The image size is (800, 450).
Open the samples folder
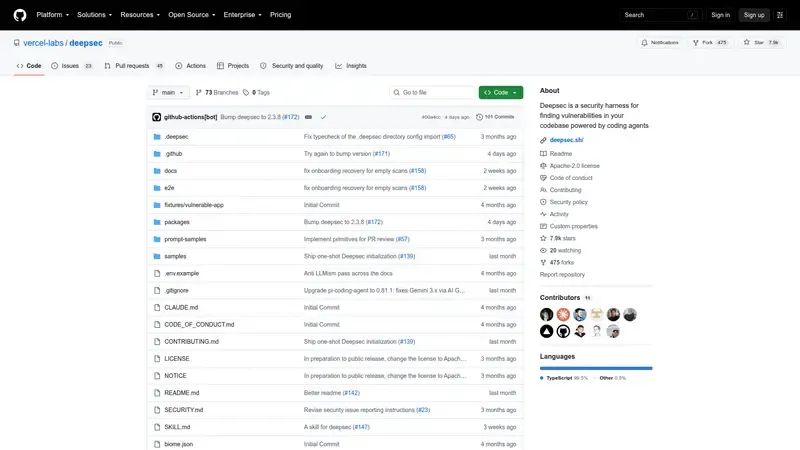175,256
